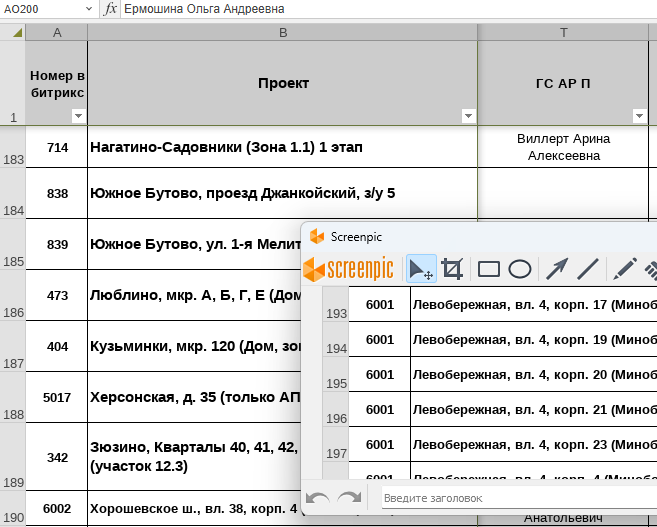Click the select-all corner triangle
Screen dimensions: 657x527
pos(17,32)
